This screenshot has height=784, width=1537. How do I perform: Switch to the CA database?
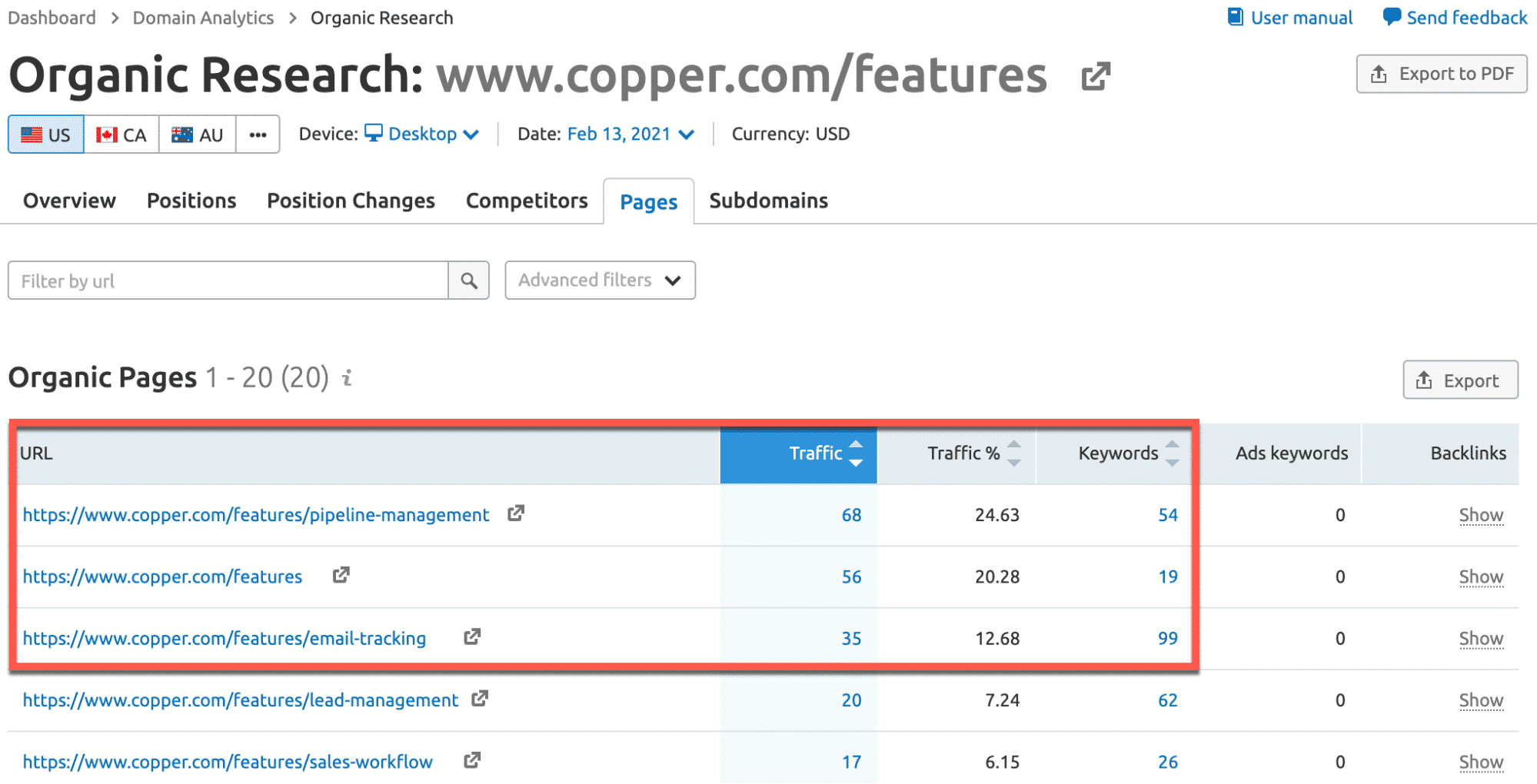coord(121,135)
